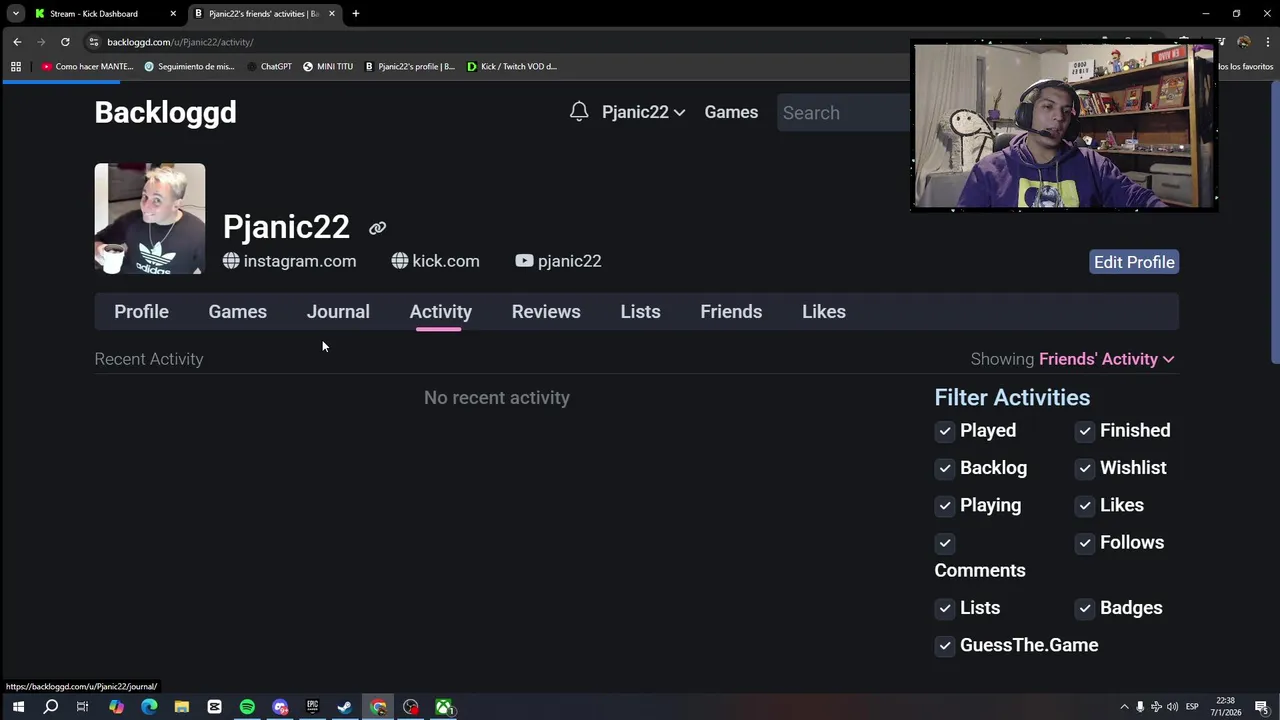Open Epic Games Launcher from taskbar

coord(312,707)
